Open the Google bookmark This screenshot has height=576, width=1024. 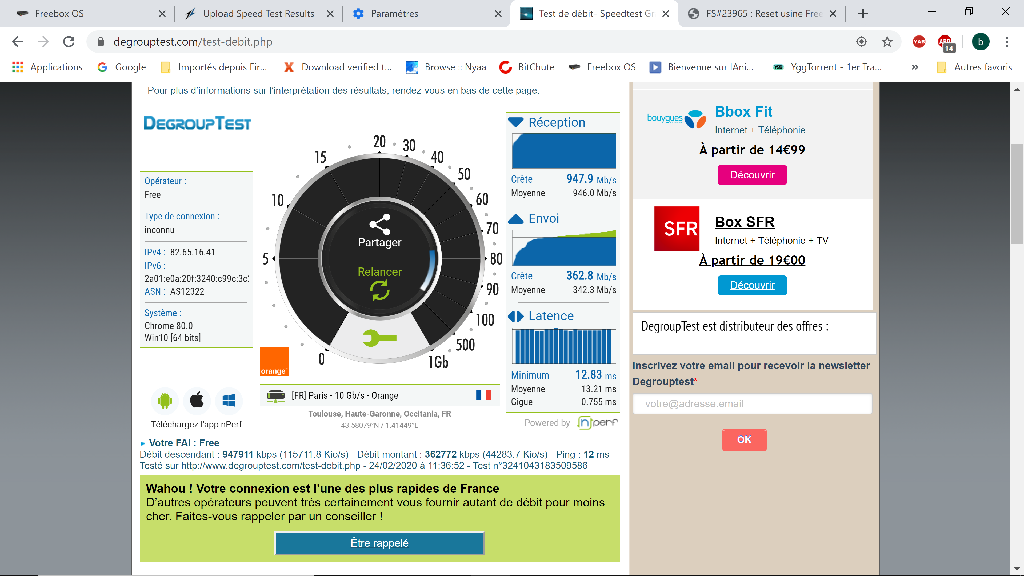click(x=121, y=67)
